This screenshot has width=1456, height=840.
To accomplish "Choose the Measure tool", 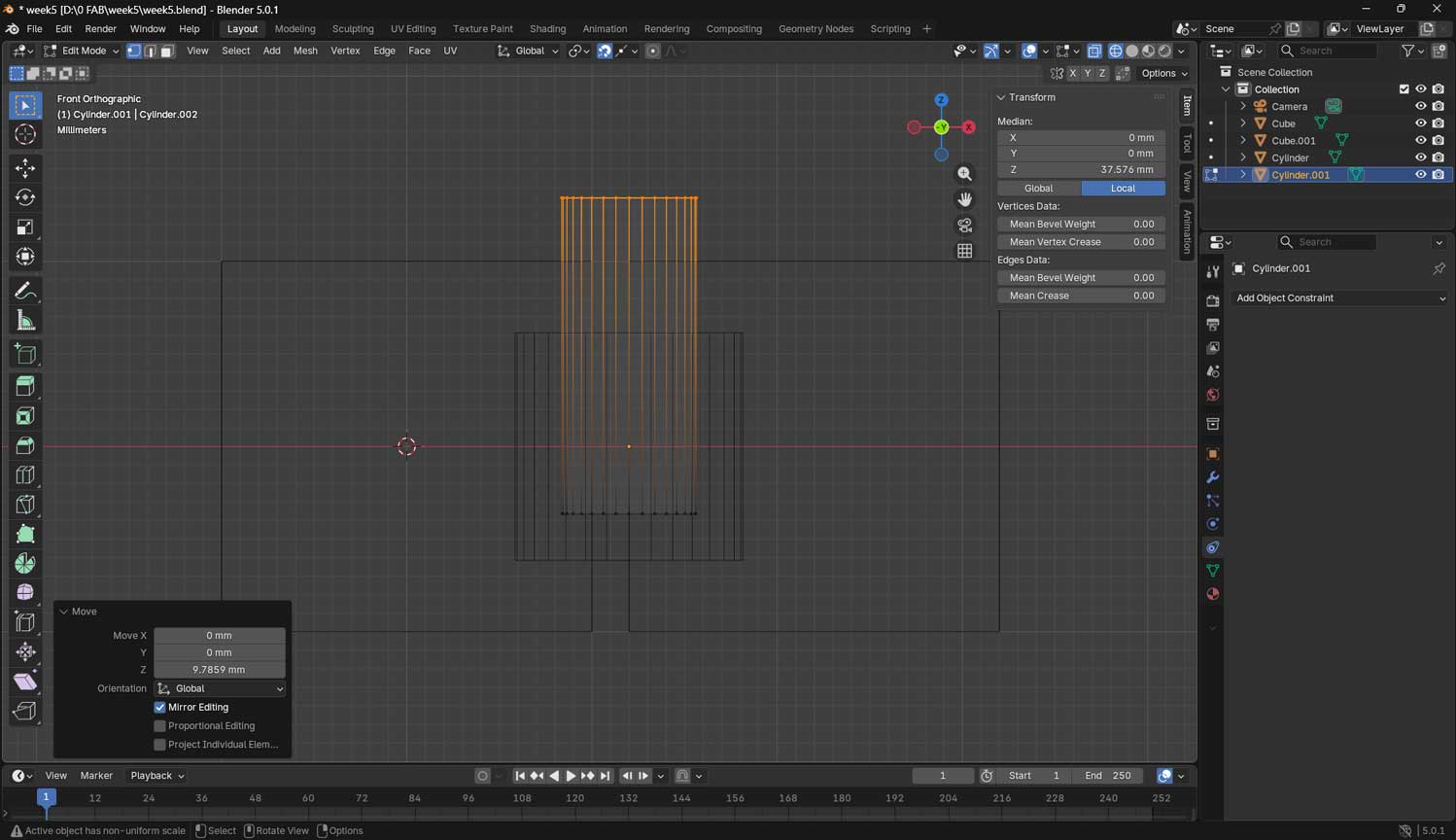I will tap(25, 321).
